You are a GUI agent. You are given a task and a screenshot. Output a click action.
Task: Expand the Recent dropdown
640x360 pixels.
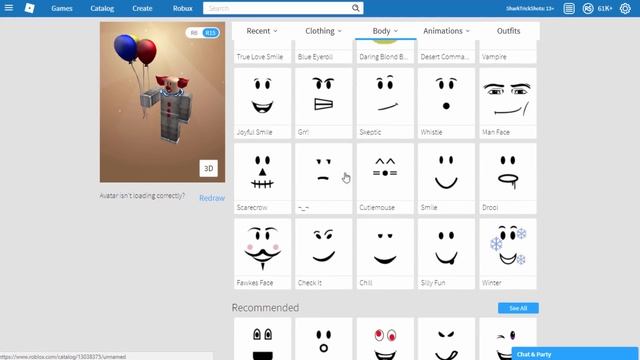(x=262, y=31)
